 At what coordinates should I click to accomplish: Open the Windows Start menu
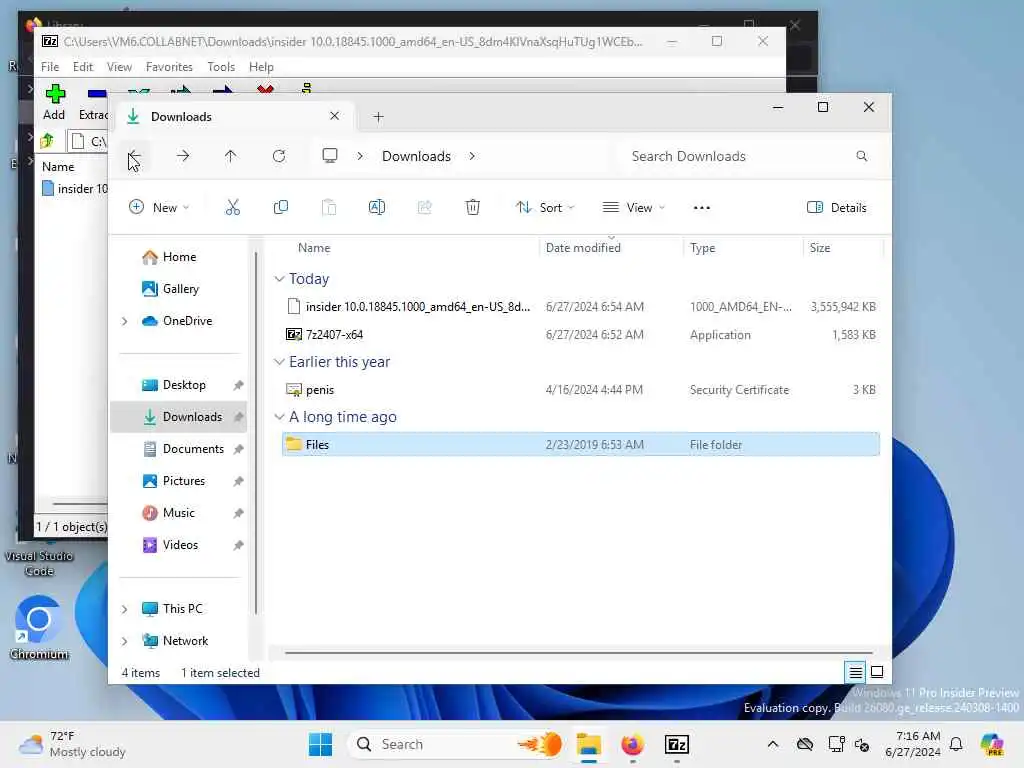[x=320, y=744]
